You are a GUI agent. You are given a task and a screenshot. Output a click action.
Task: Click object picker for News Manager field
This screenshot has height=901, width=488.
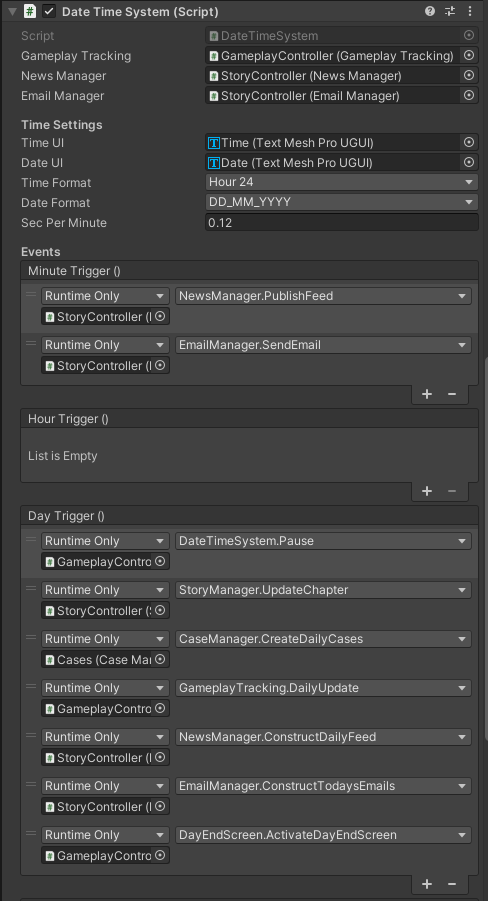pos(469,75)
